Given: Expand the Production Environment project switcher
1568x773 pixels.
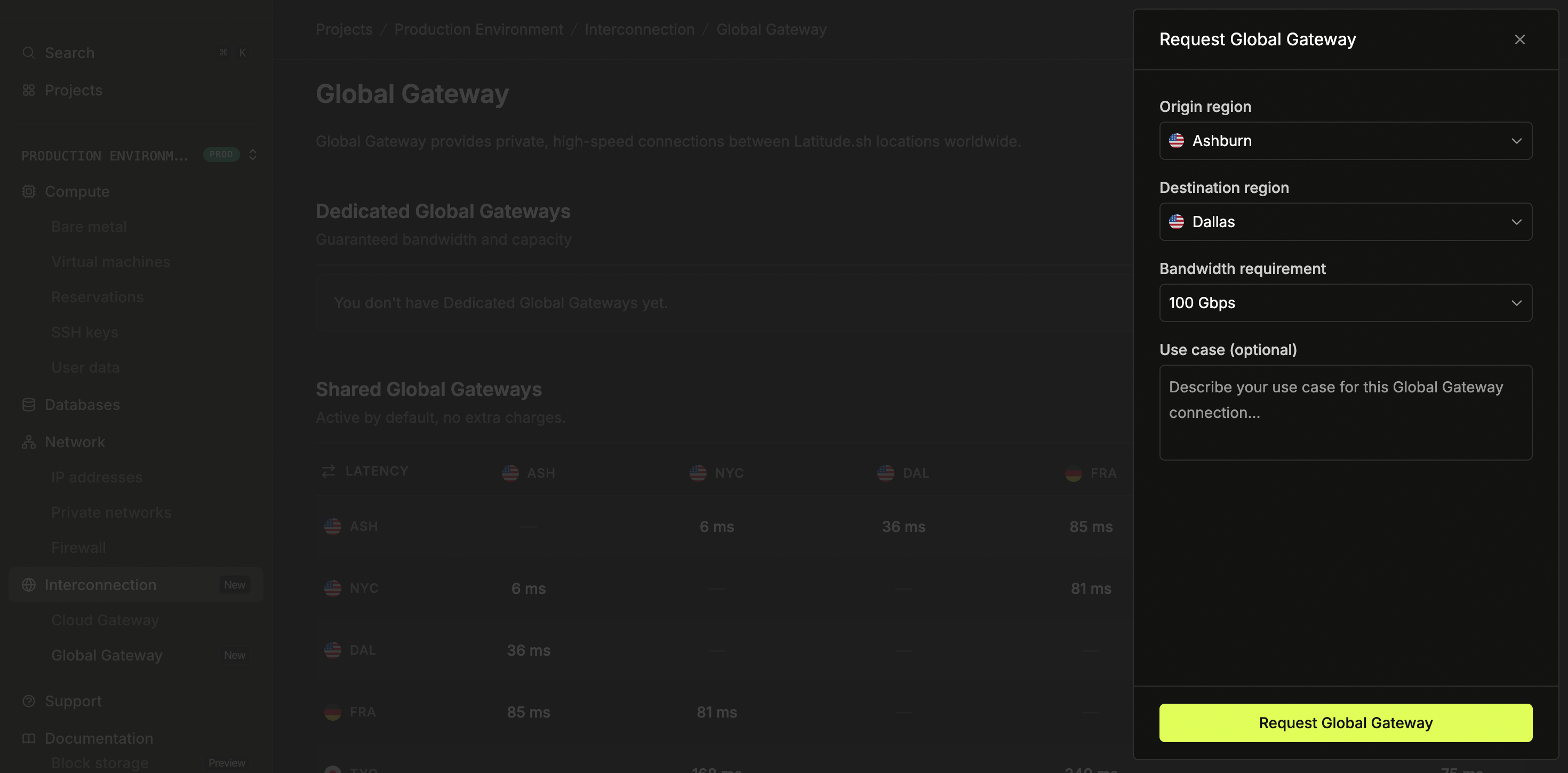Looking at the screenshot, I should [253, 155].
